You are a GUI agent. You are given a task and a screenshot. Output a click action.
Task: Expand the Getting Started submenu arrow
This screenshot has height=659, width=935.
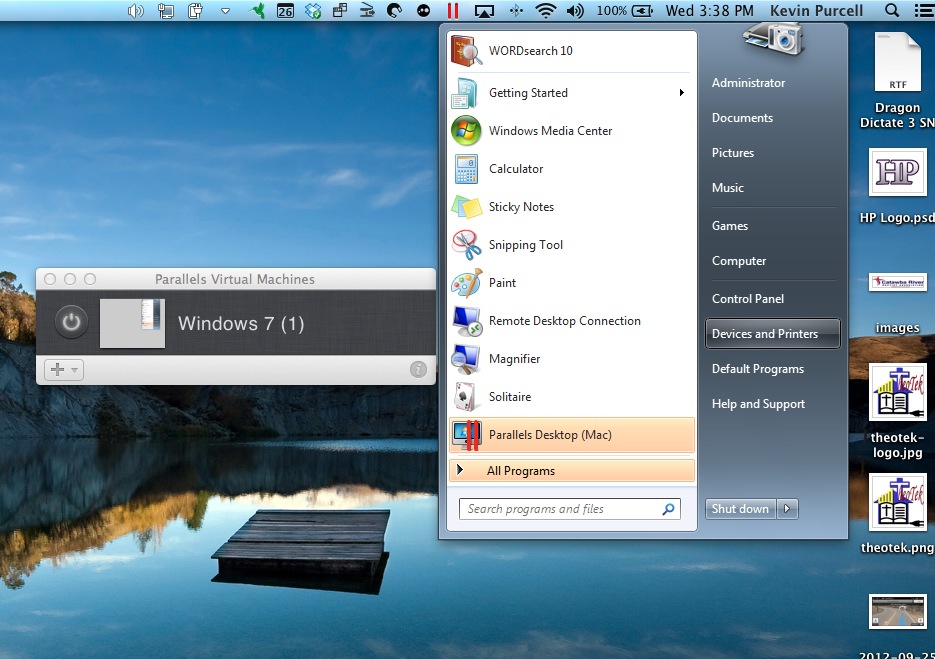coord(681,92)
